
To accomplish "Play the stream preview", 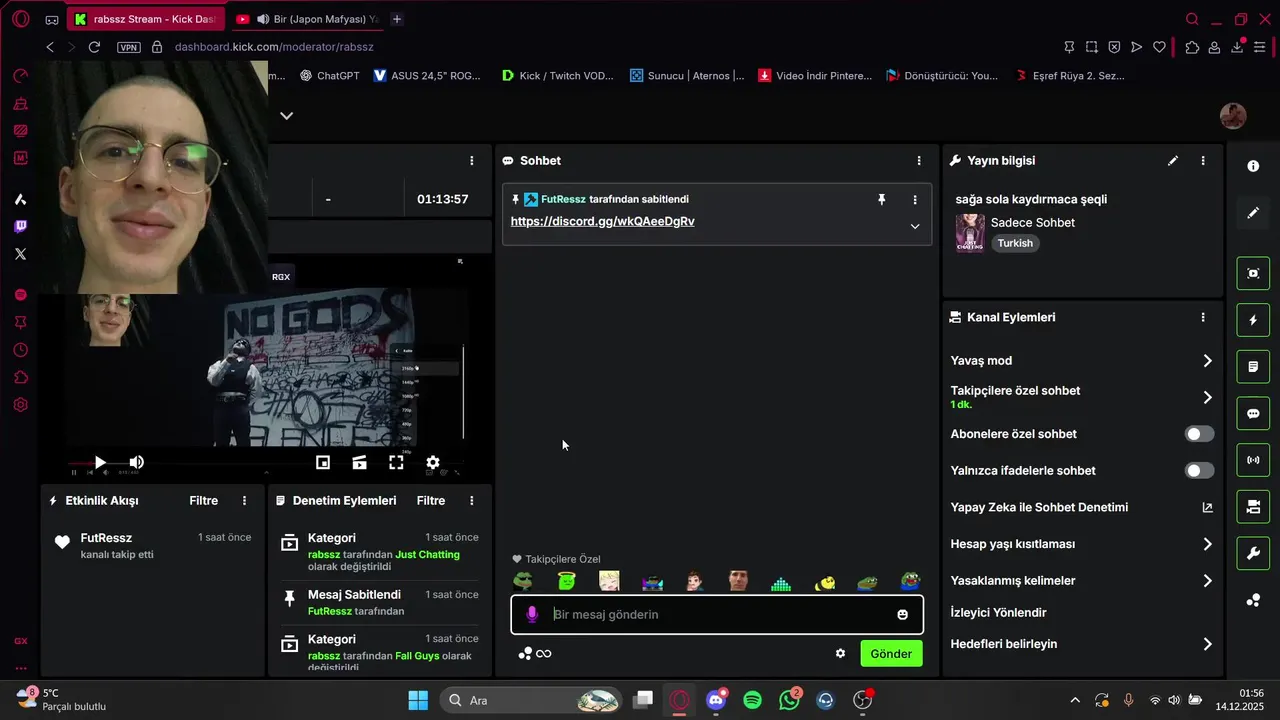I will pos(100,462).
